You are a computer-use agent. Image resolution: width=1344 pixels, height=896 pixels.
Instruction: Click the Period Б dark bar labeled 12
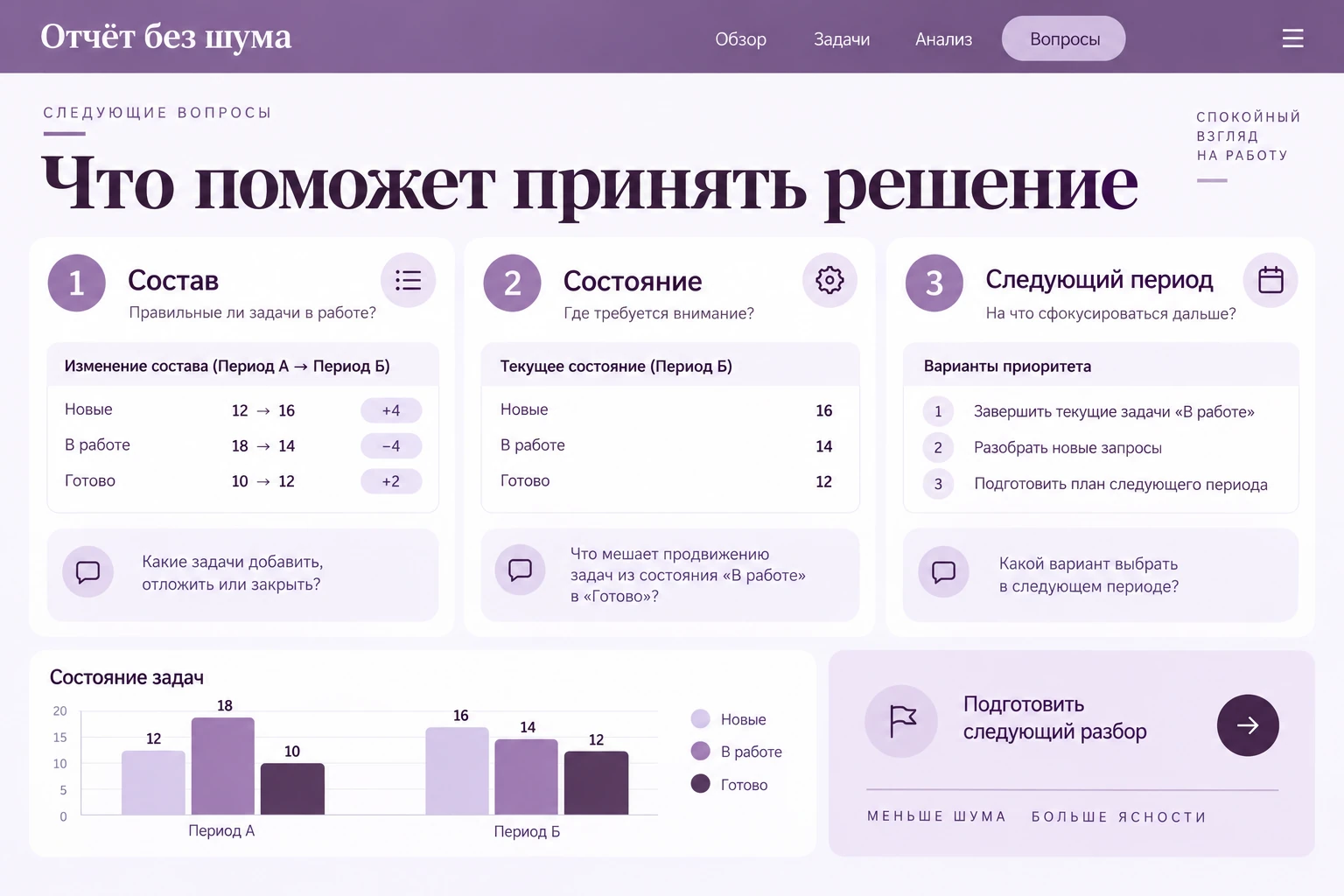[x=596, y=782]
